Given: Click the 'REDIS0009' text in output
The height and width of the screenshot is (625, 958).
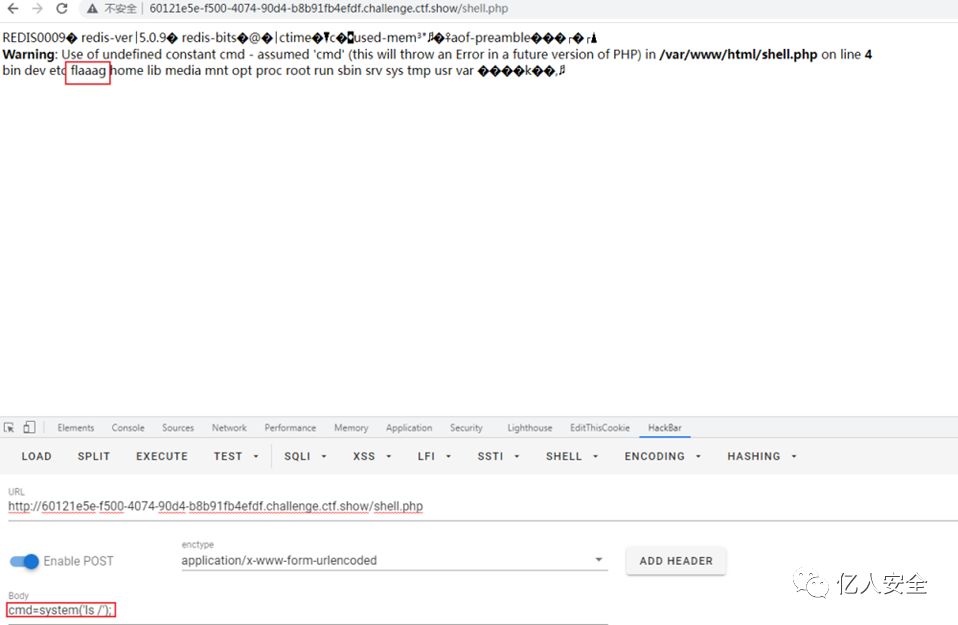Looking at the screenshot, I should point(34,38).
